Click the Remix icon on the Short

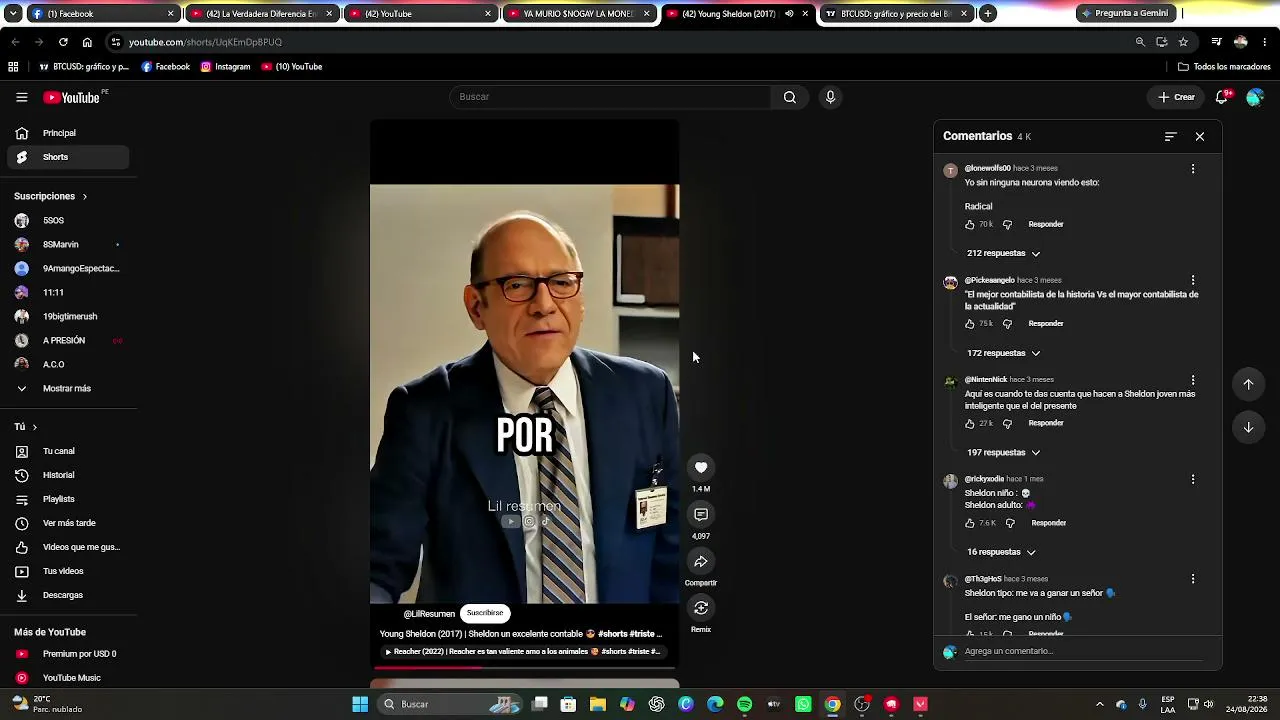tap(701, 608)
